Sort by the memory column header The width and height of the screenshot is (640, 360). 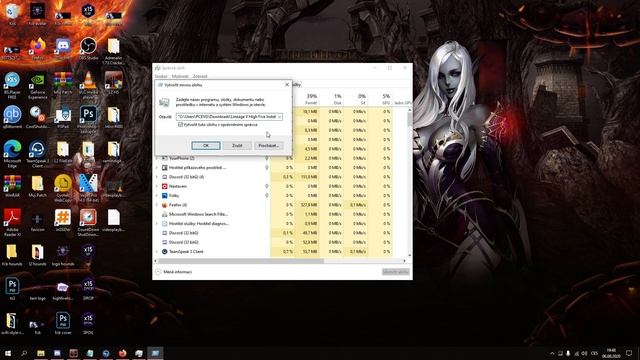pyautogui.click(x=307, y=99)
